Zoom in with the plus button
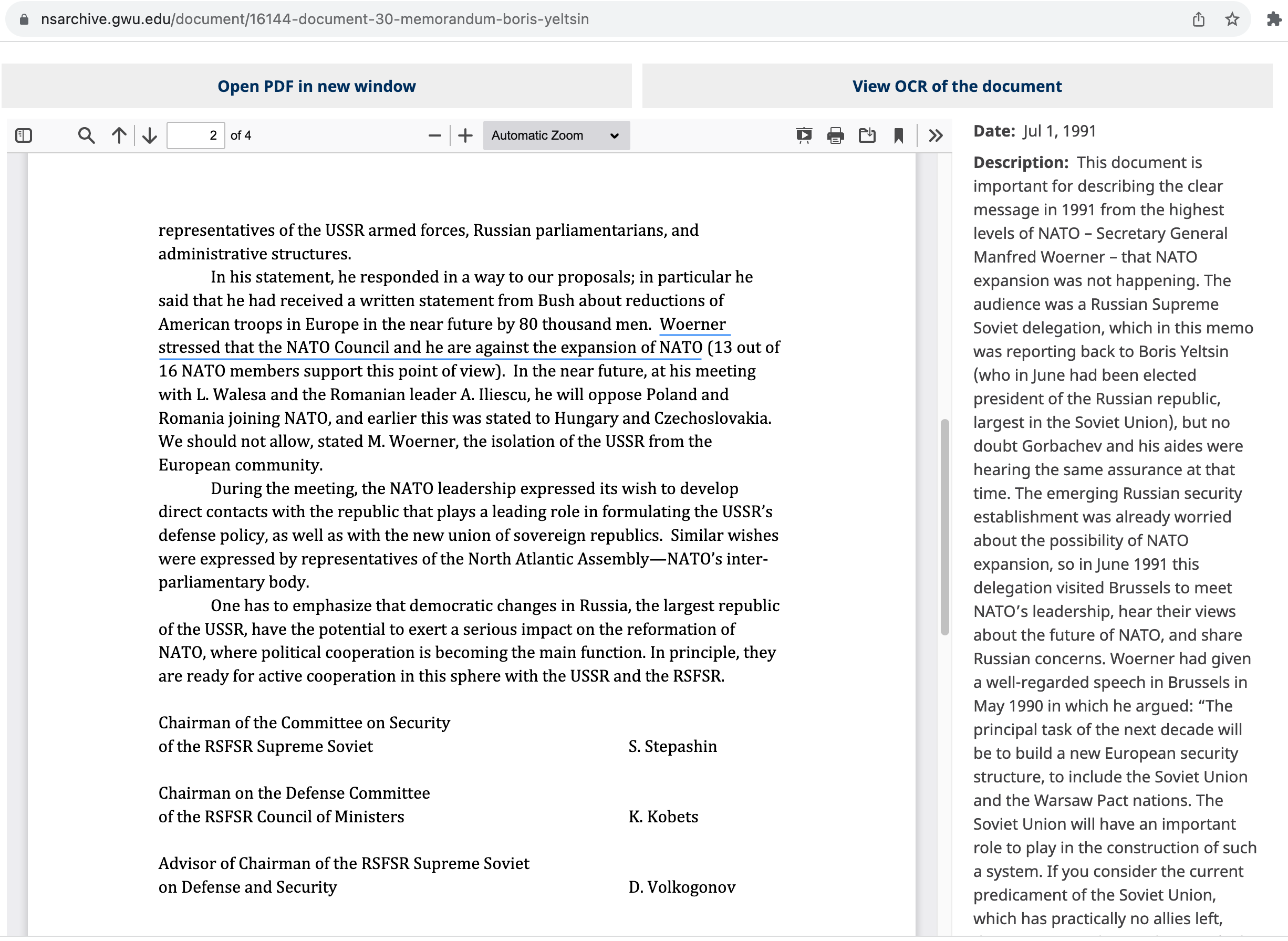 tap(465, 135)
